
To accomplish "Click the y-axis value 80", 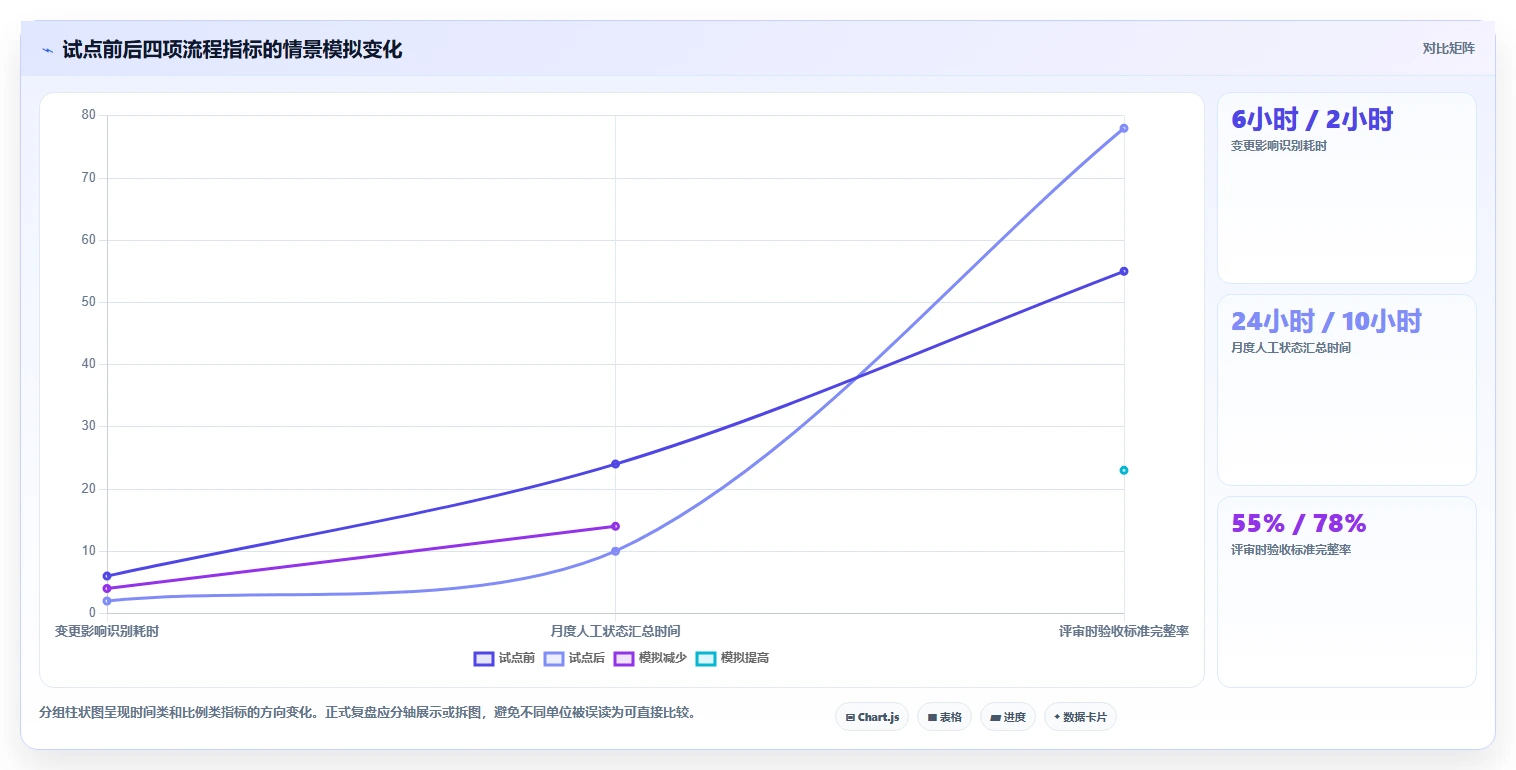I will [x=89, y=115].
